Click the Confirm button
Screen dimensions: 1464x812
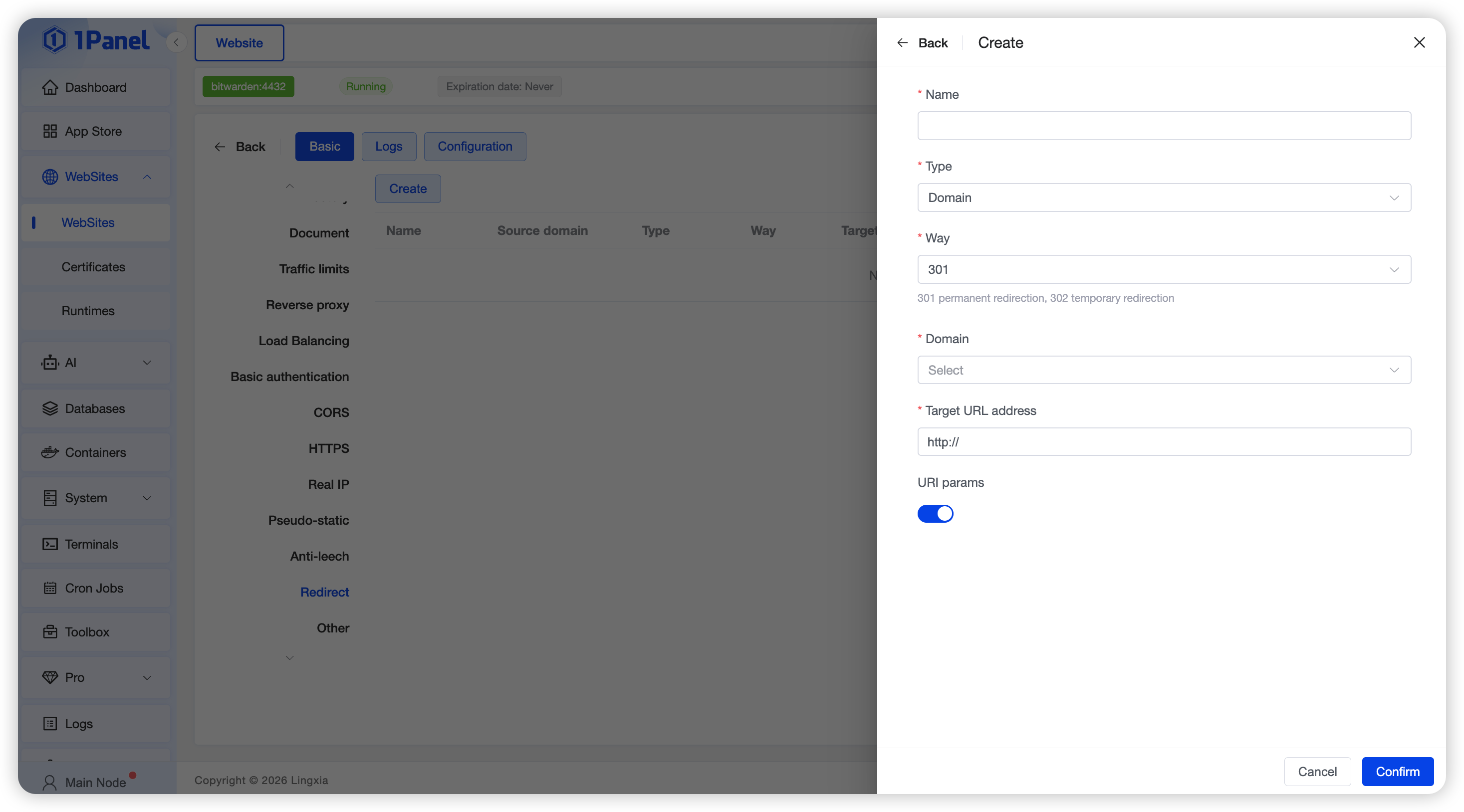click(x=1397, y=772)
